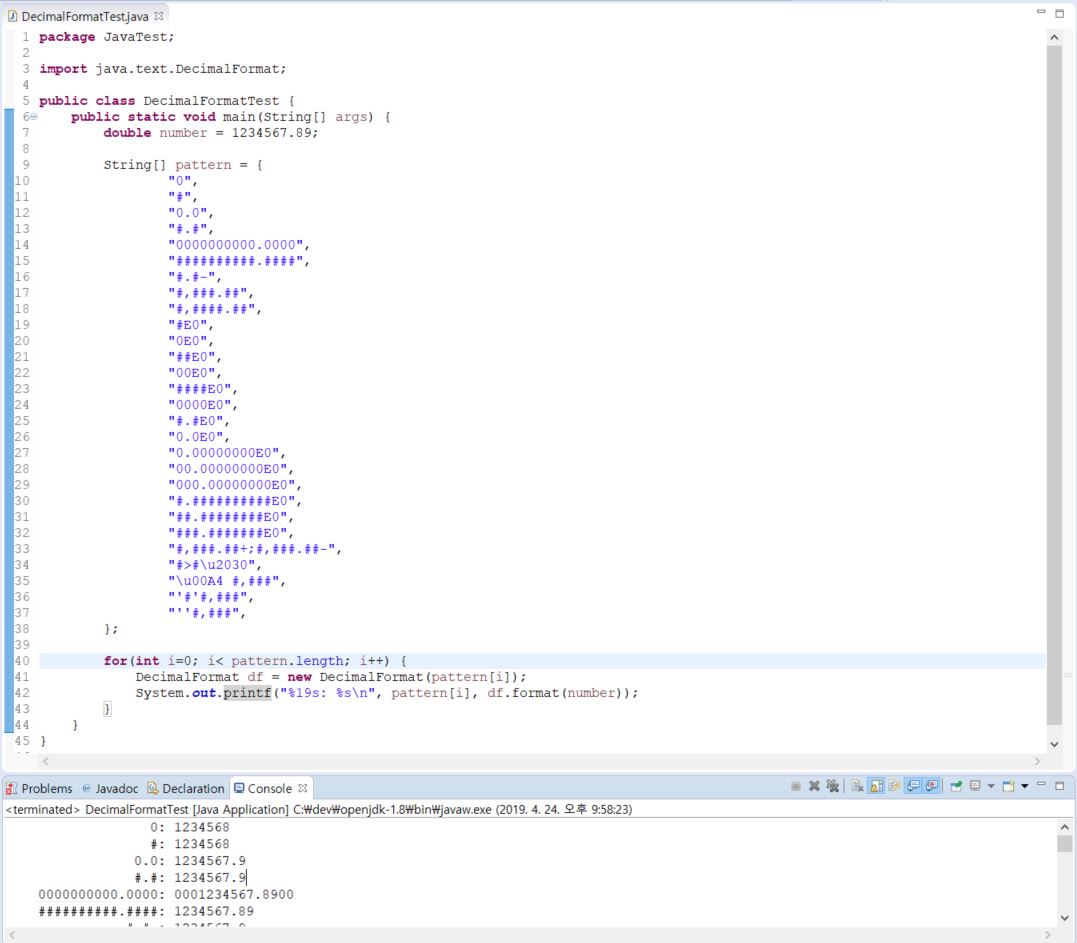Click Open Console icon
Screen dimensions: 1077x943
pos(1008,786)
